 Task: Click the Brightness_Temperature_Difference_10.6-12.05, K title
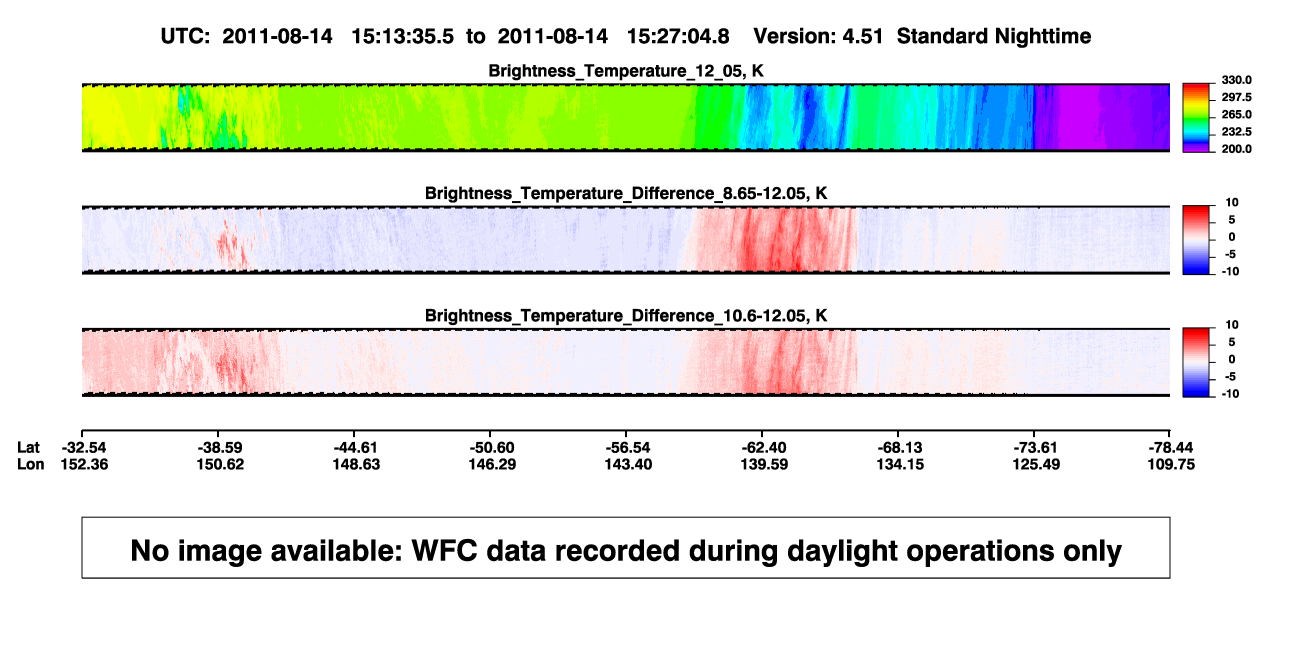(x=626, y=316)
